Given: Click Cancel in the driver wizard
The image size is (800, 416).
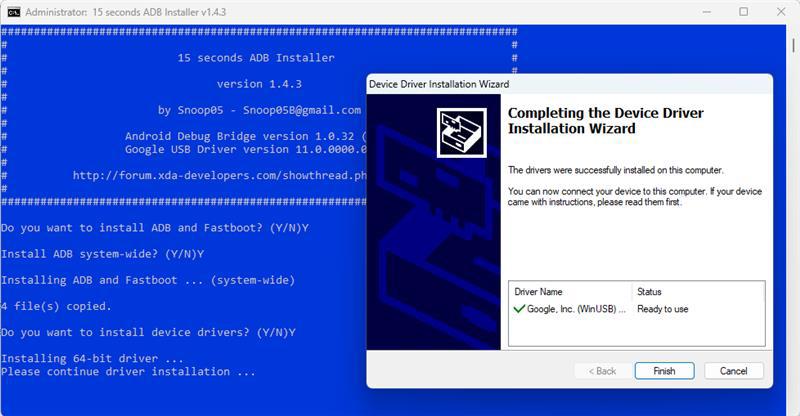Looking at the screenshot, I should 734,371.
